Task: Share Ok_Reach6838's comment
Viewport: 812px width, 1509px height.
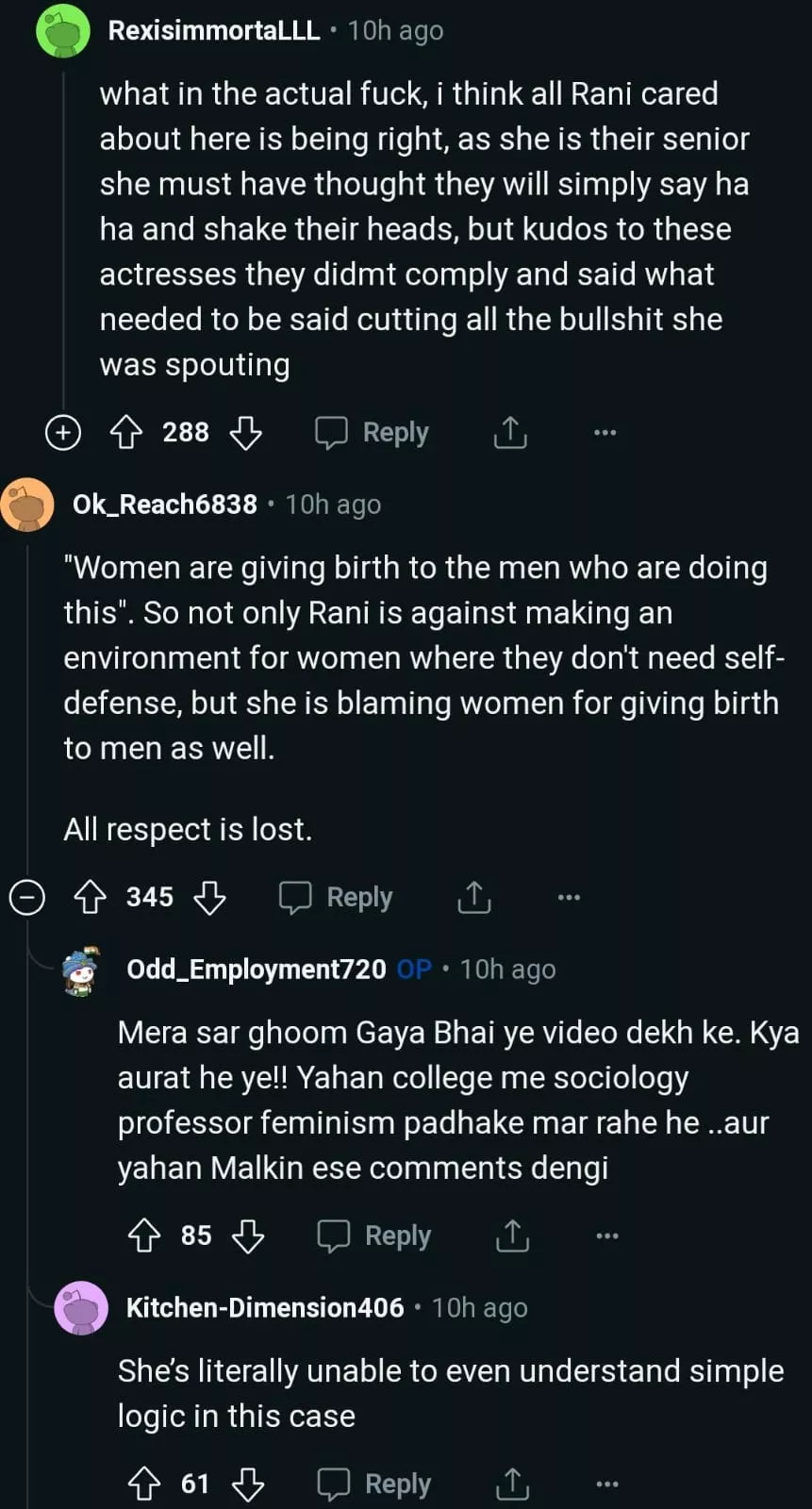Action: 474,897
